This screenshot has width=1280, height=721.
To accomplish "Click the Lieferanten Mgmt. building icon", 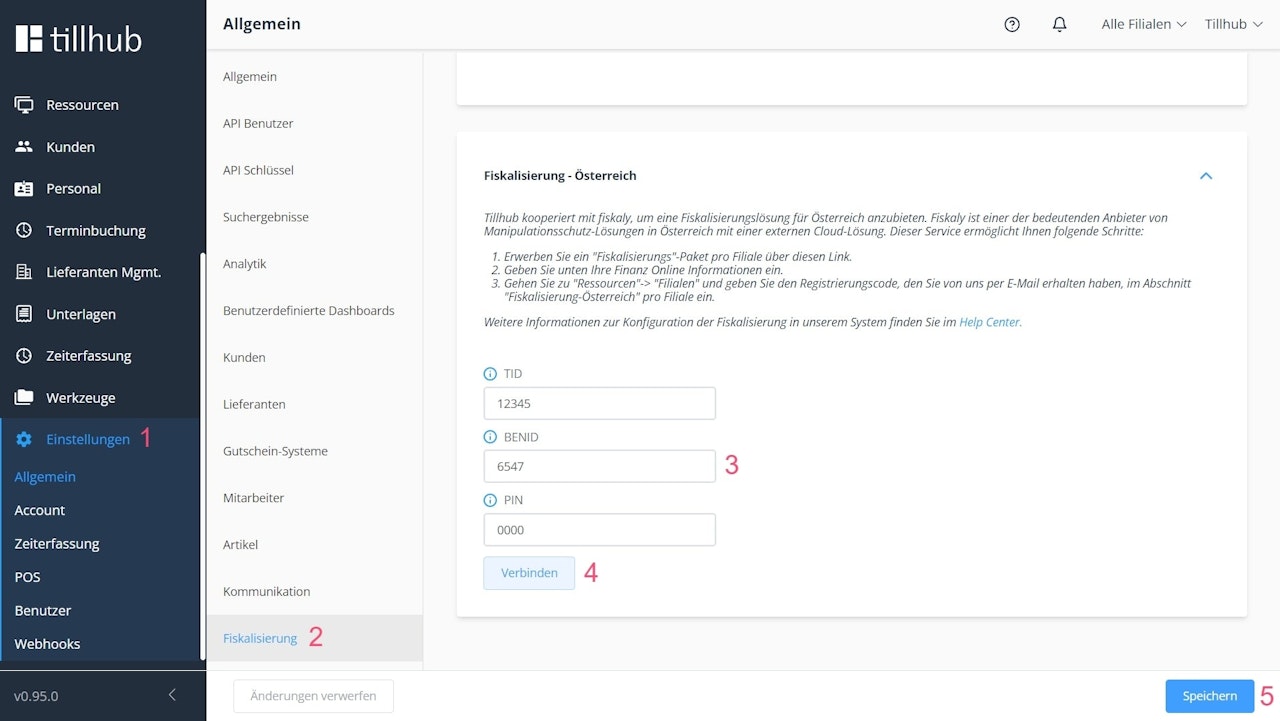I will point(24,272).
